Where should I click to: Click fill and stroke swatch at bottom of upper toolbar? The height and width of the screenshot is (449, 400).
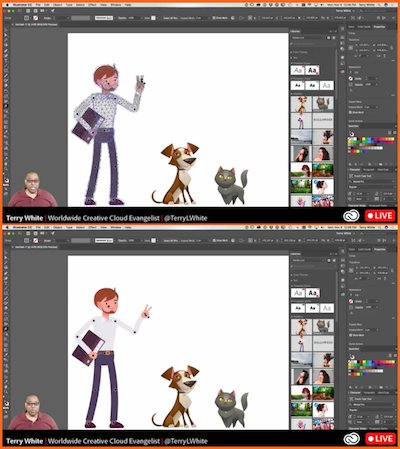(x=6, y=181)
